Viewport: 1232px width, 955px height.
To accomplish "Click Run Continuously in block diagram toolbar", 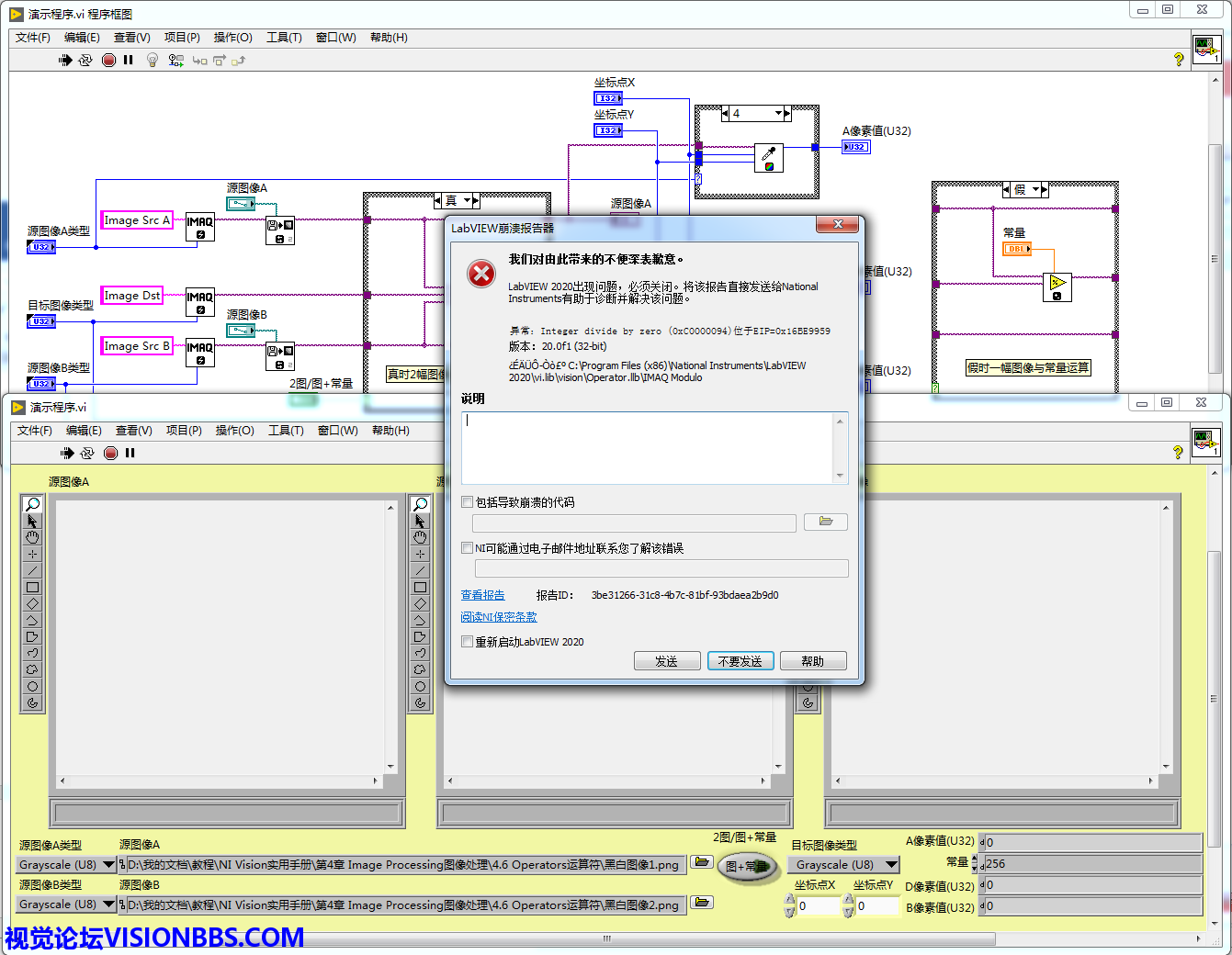I will click(85, 60).
